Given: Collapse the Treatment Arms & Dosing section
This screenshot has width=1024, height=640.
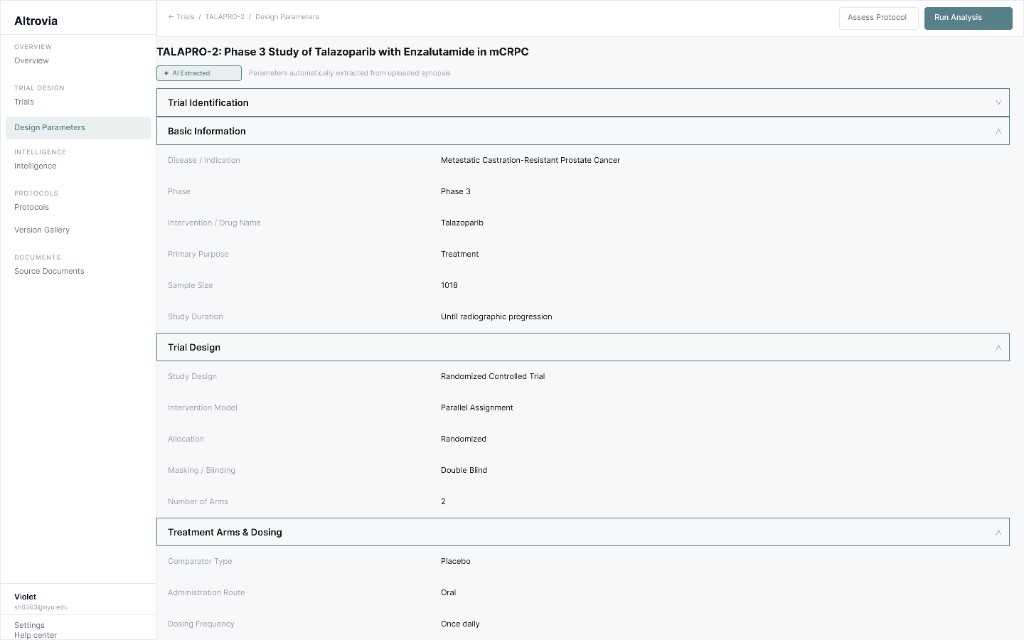Looking at the screenshot, I should [582, 531].
